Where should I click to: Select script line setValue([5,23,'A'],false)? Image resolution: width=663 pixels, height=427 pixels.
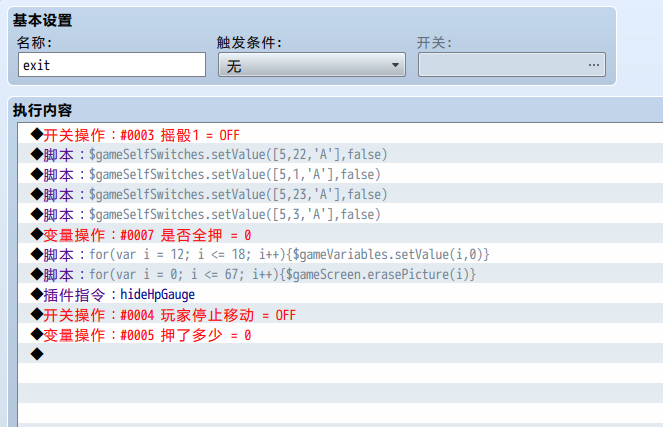coord(340,194)
